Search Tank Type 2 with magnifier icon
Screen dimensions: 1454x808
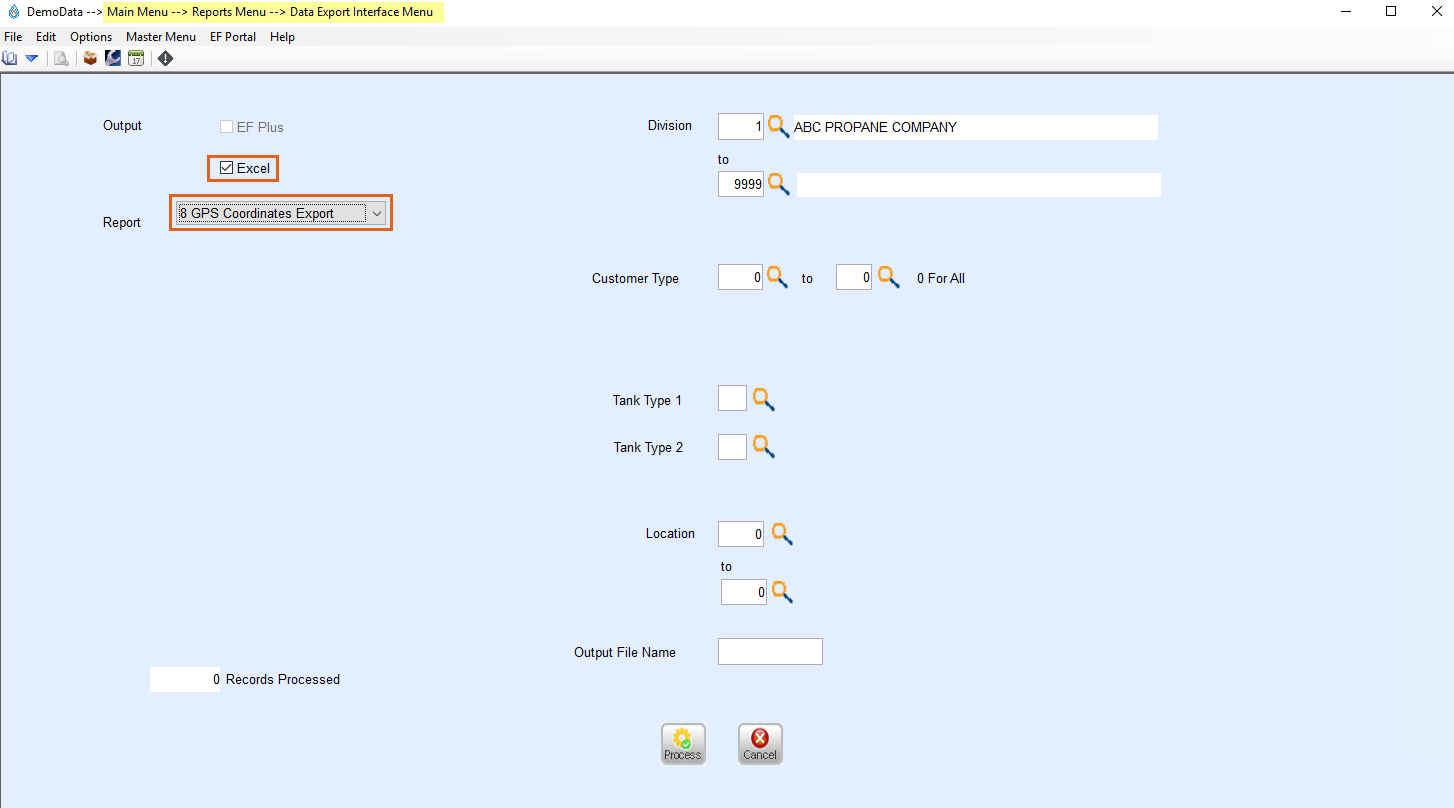pyautogui.click(x=764, y=447)
